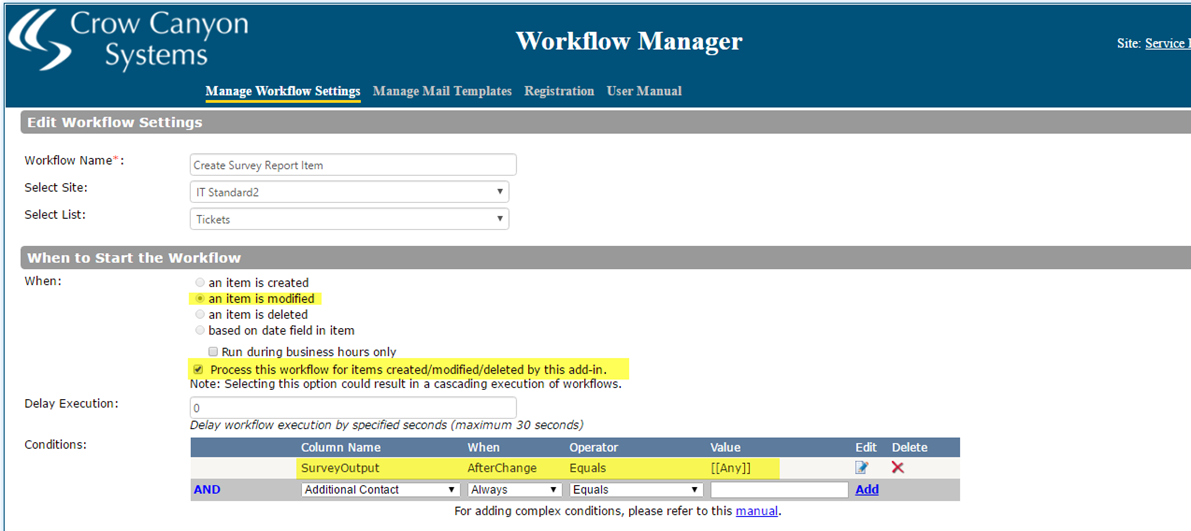This screenshot has height=531, width=1191.
Task: Click the condition Value input field
Action: pos(779,490)
